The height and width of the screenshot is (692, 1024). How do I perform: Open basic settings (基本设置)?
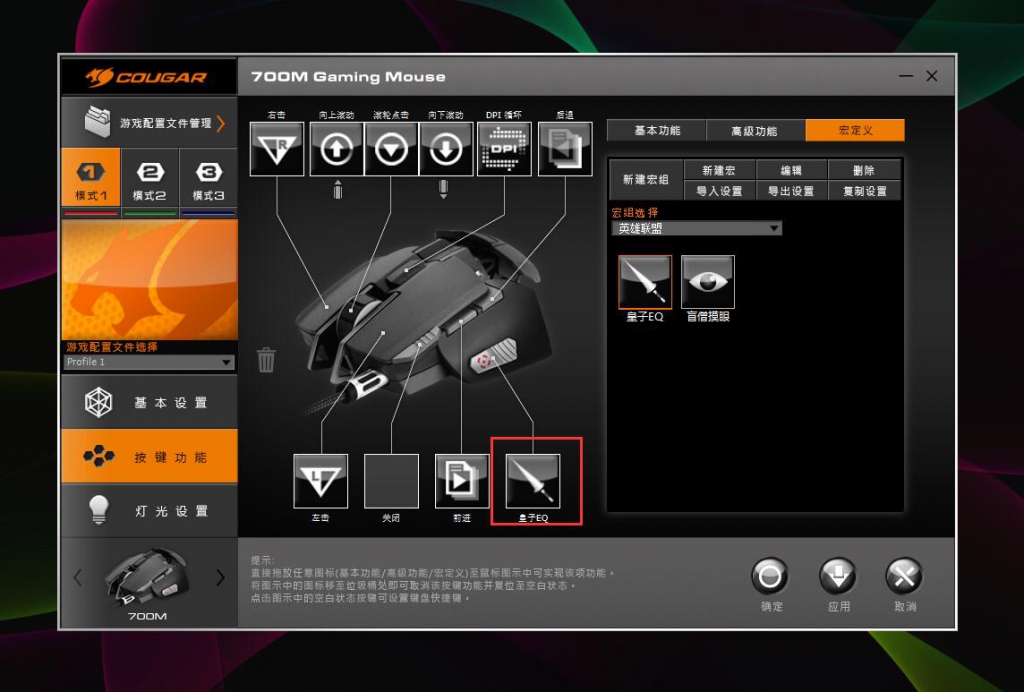[149, 402]
